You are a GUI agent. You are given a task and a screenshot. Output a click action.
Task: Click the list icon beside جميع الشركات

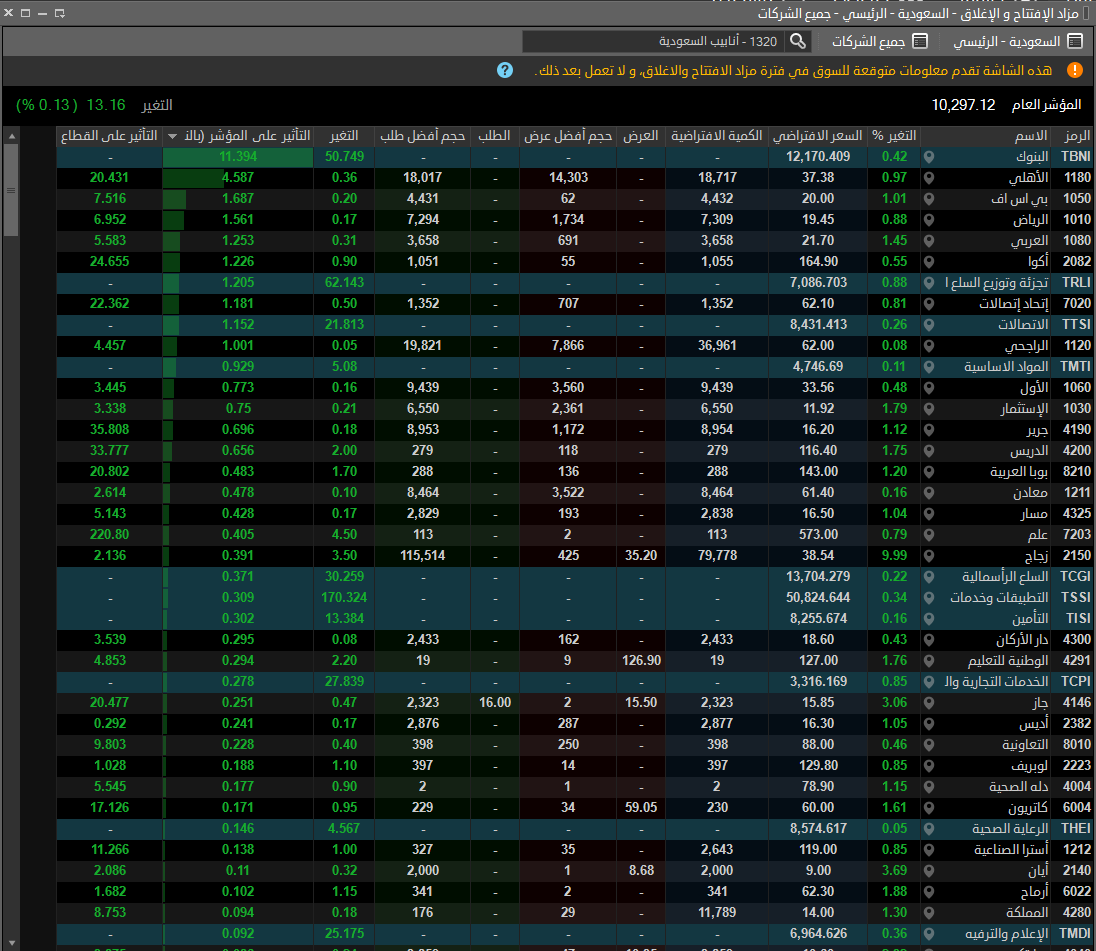[x=921, y=41]
